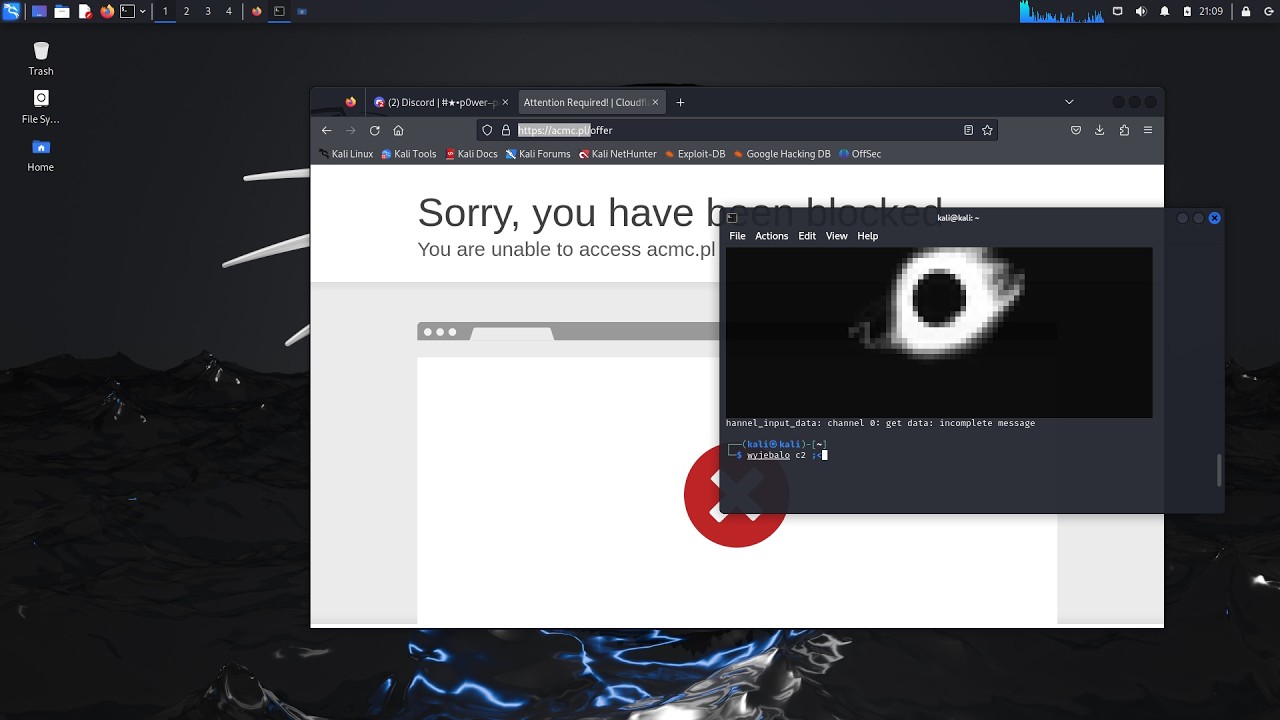
Task: Open the terminal Actions menu
Action: pos(771,236)
